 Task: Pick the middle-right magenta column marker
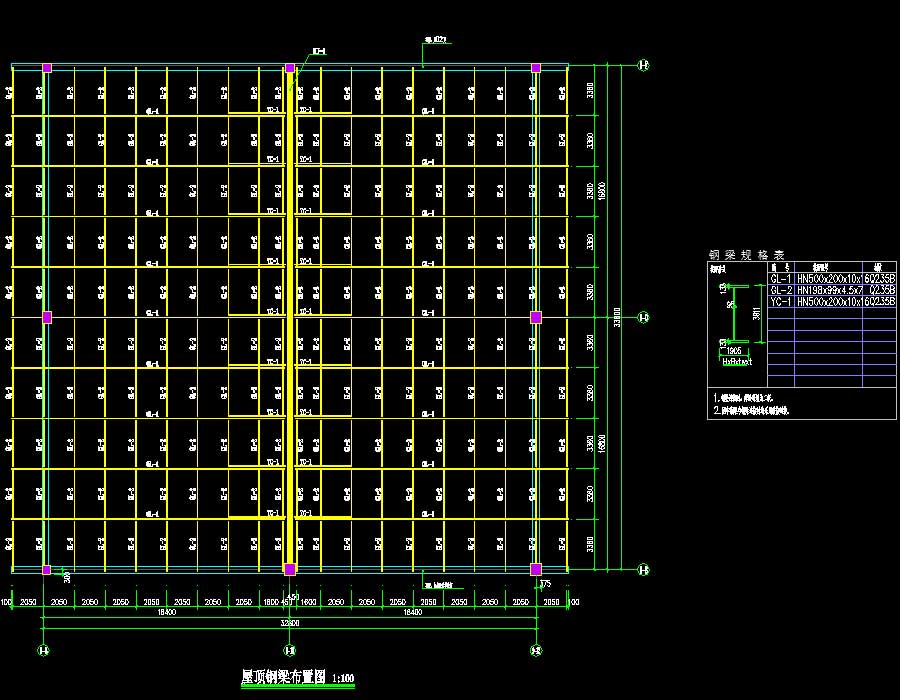click(x=536, y=317)
